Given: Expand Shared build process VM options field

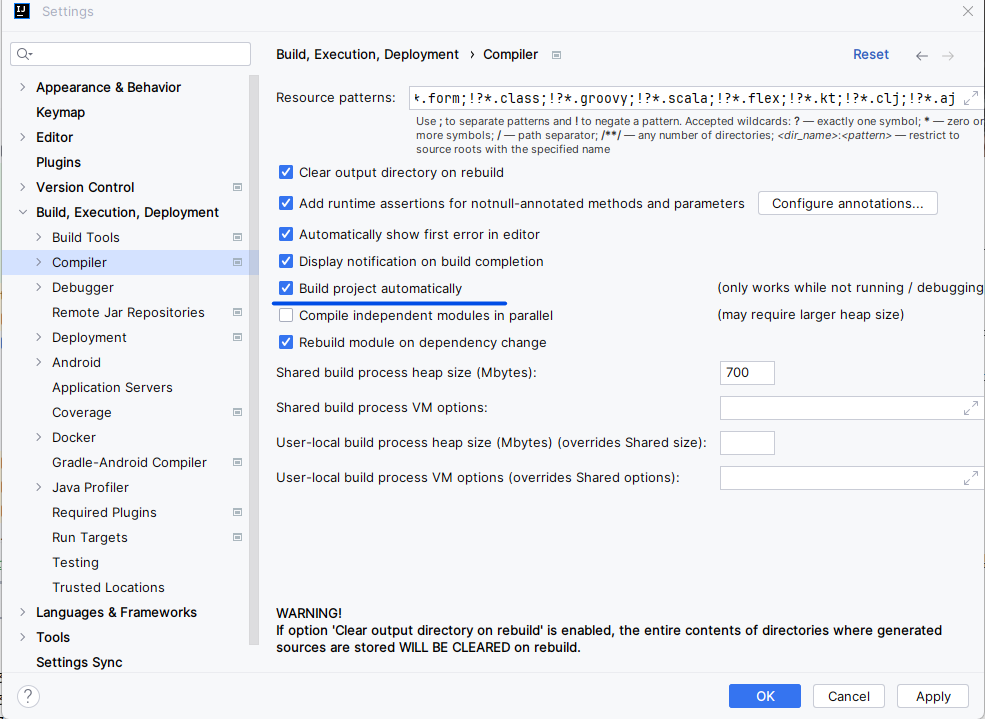Looking at the screenshot, I should [971, 408].
